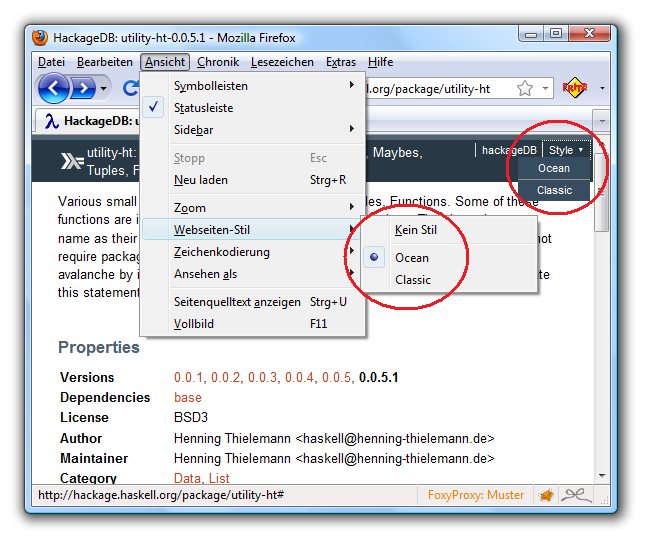Close the open Ansicht menu

point(165,62)
